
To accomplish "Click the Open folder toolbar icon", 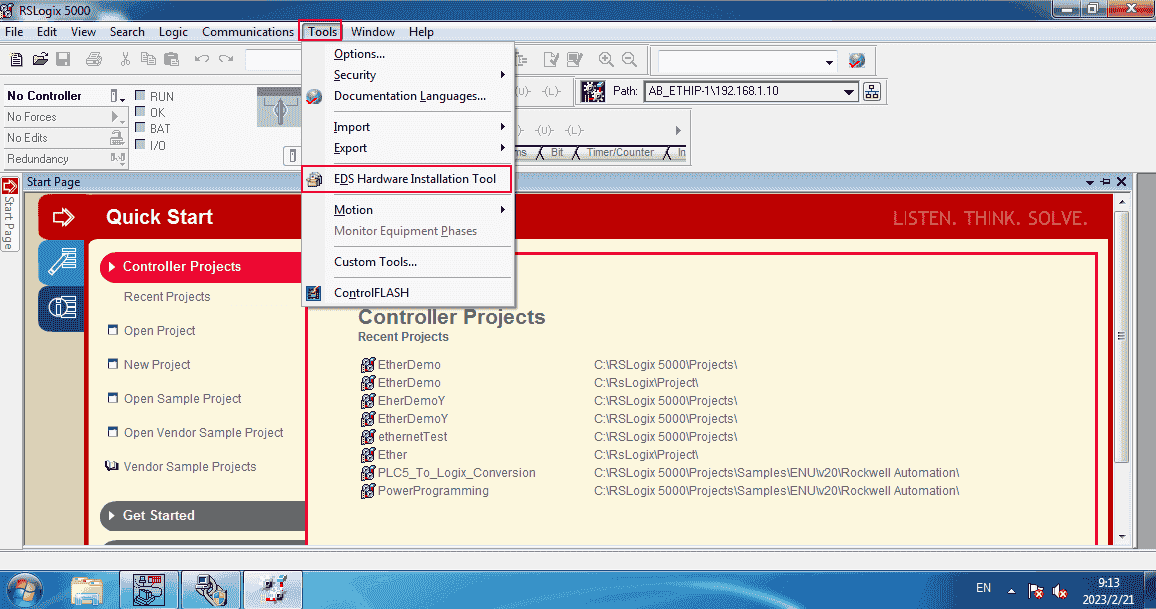I will pyautogui.click(x=40, y=60).
